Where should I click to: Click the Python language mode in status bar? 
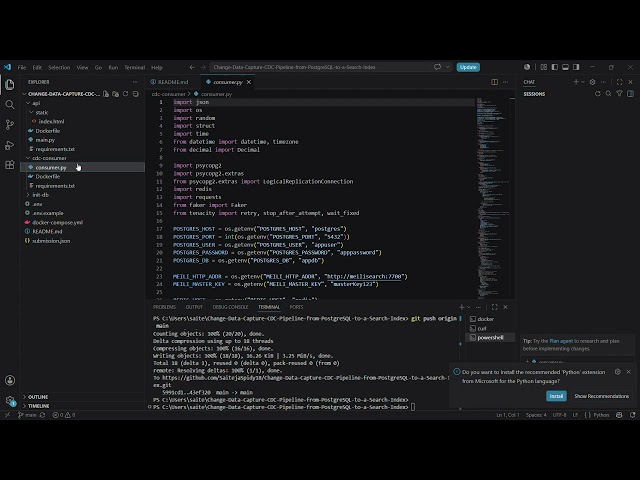pyautogui.click(x=601, y=415)
